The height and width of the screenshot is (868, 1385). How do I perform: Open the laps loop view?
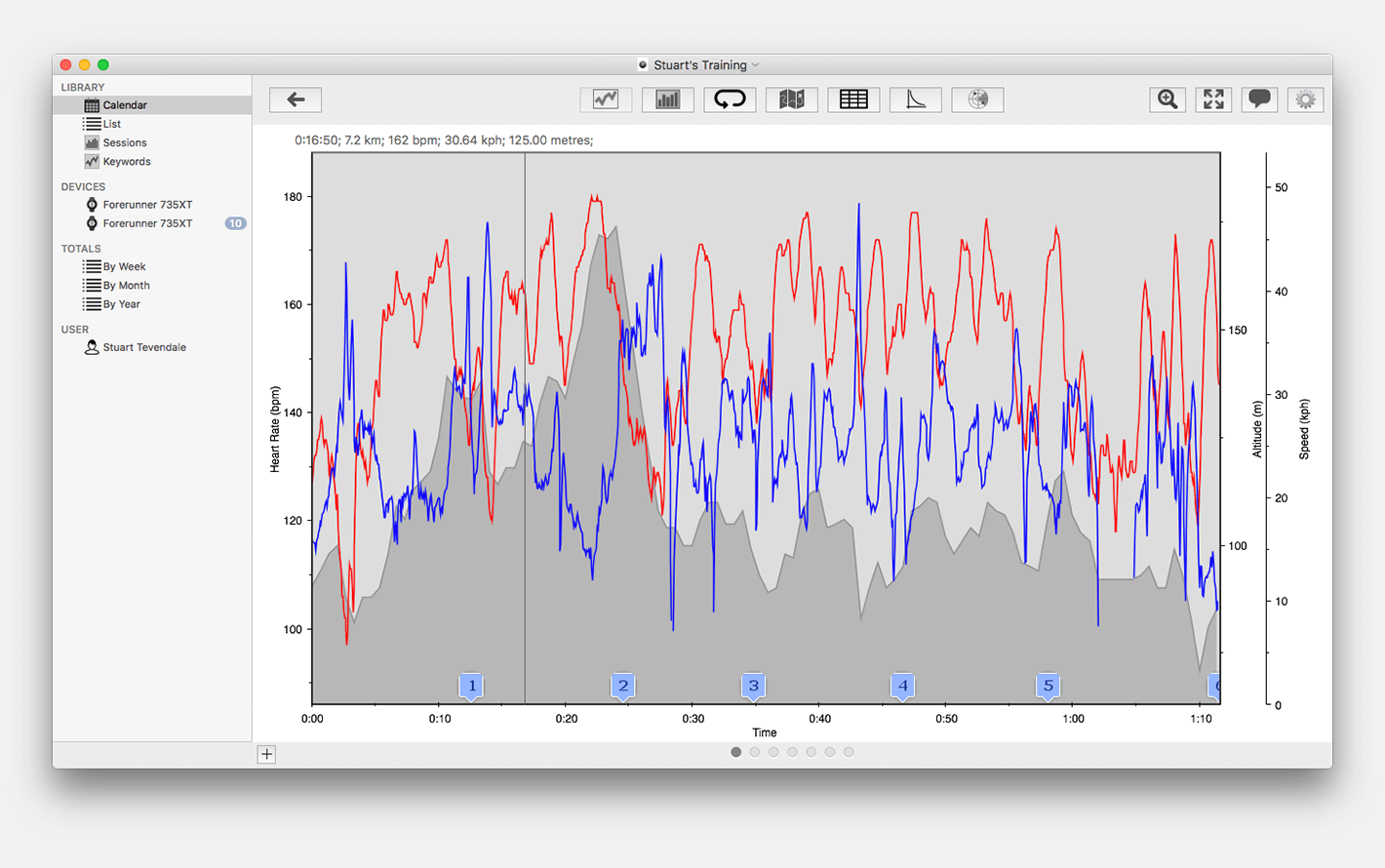pyautogui.click(x=730, y=99)
